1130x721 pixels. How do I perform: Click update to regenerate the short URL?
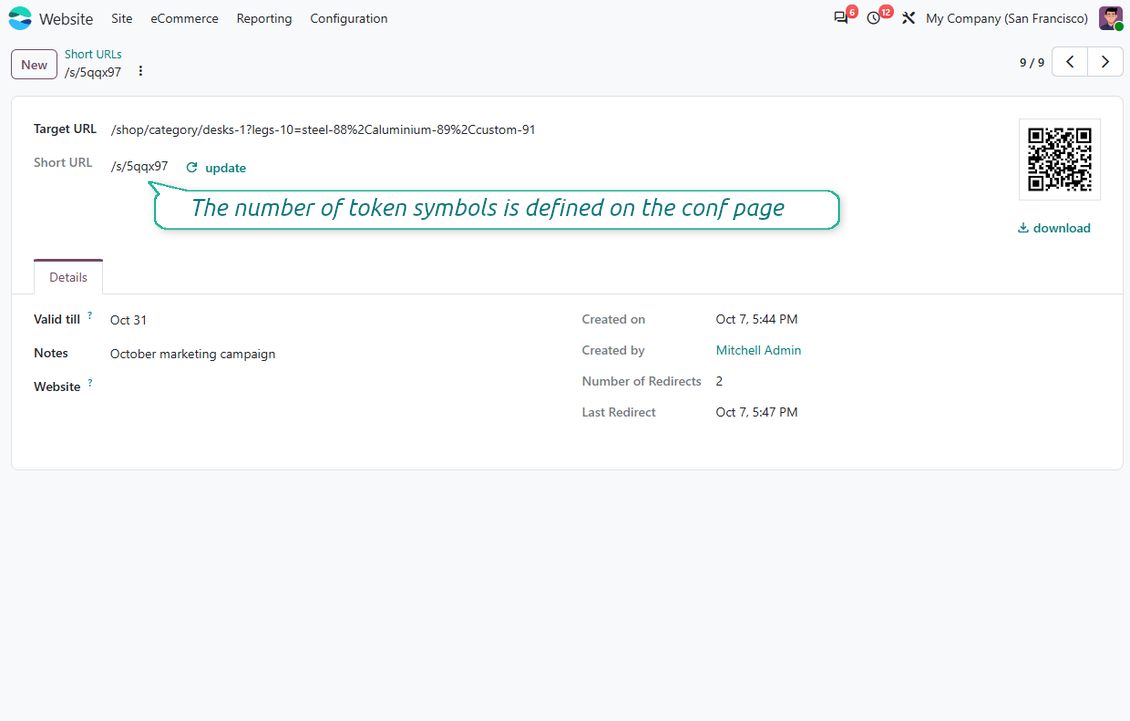click(x=216, y=168)
